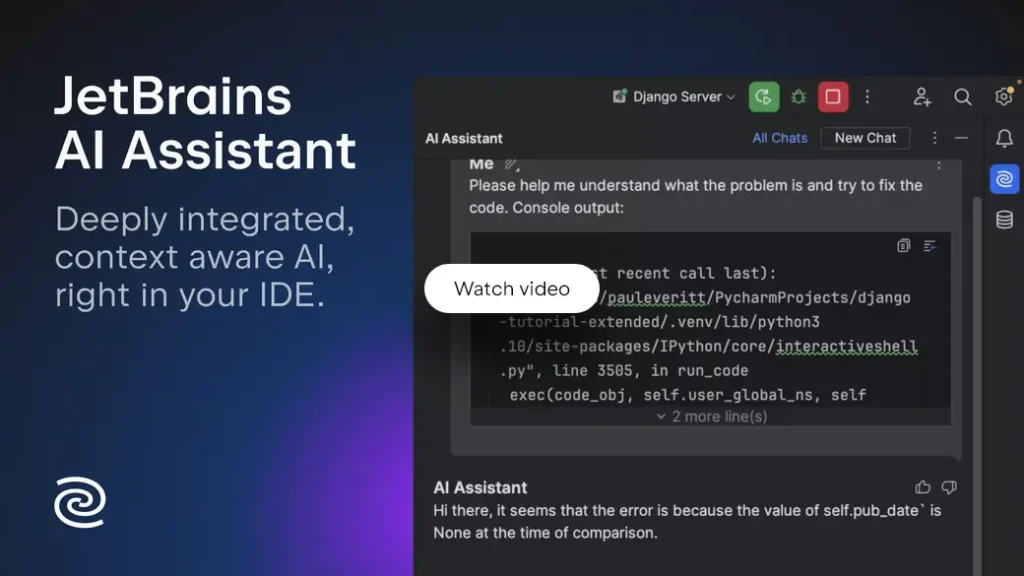This screenshot has width=1024, height=576.
Task: Start a Code With Me session
Action: 922,97
